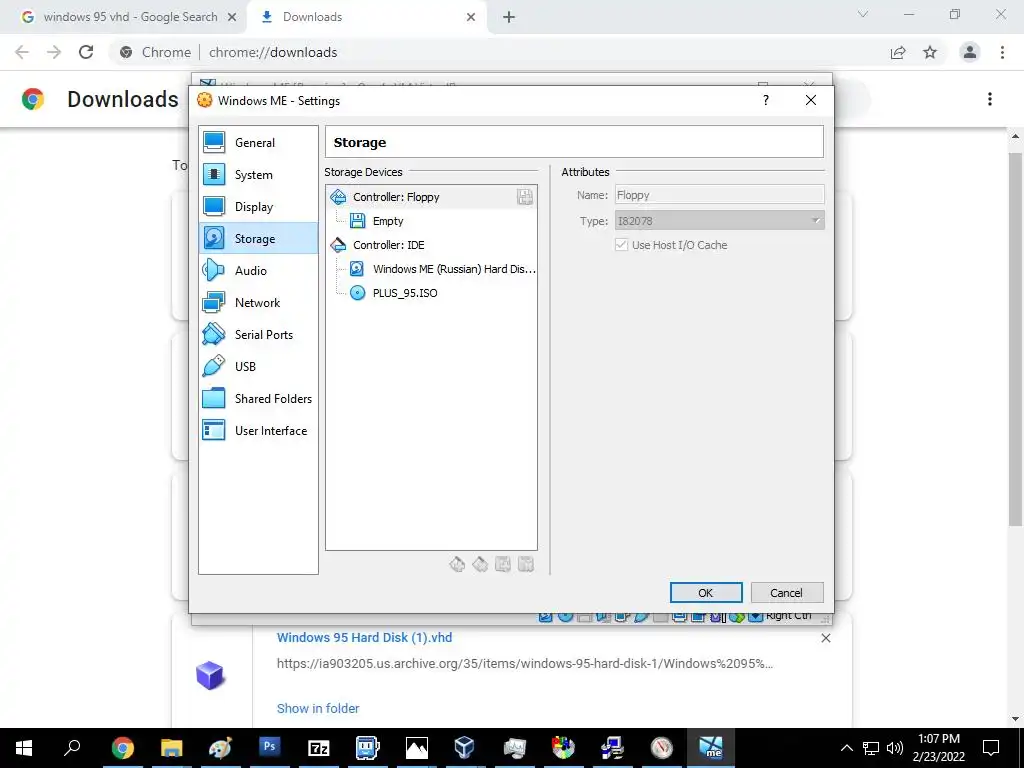Click the add new storage controller icon
The width and height of the screenshot is (1024, 768).
(457, 564)
